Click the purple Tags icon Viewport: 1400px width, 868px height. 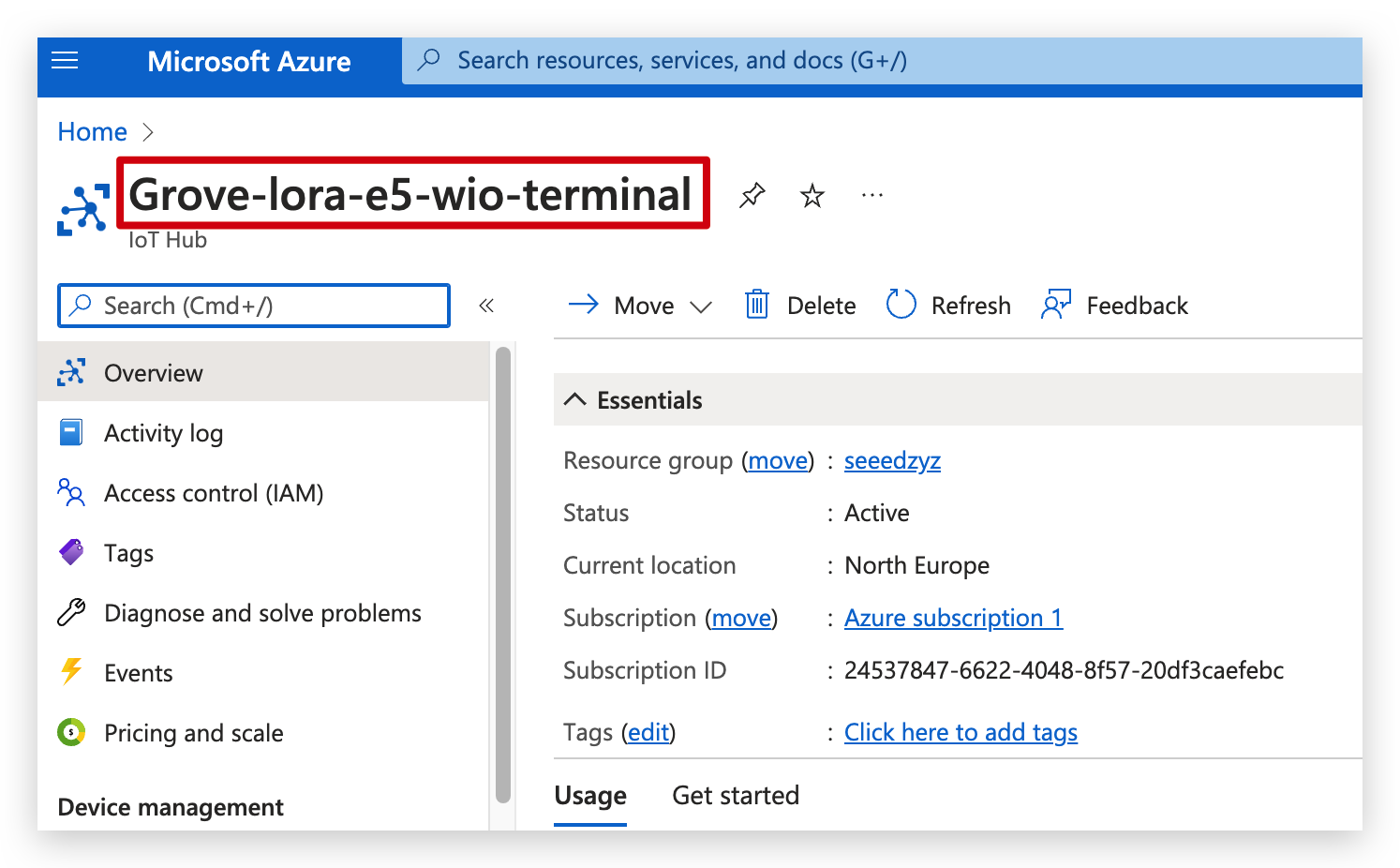coord(71,552)
